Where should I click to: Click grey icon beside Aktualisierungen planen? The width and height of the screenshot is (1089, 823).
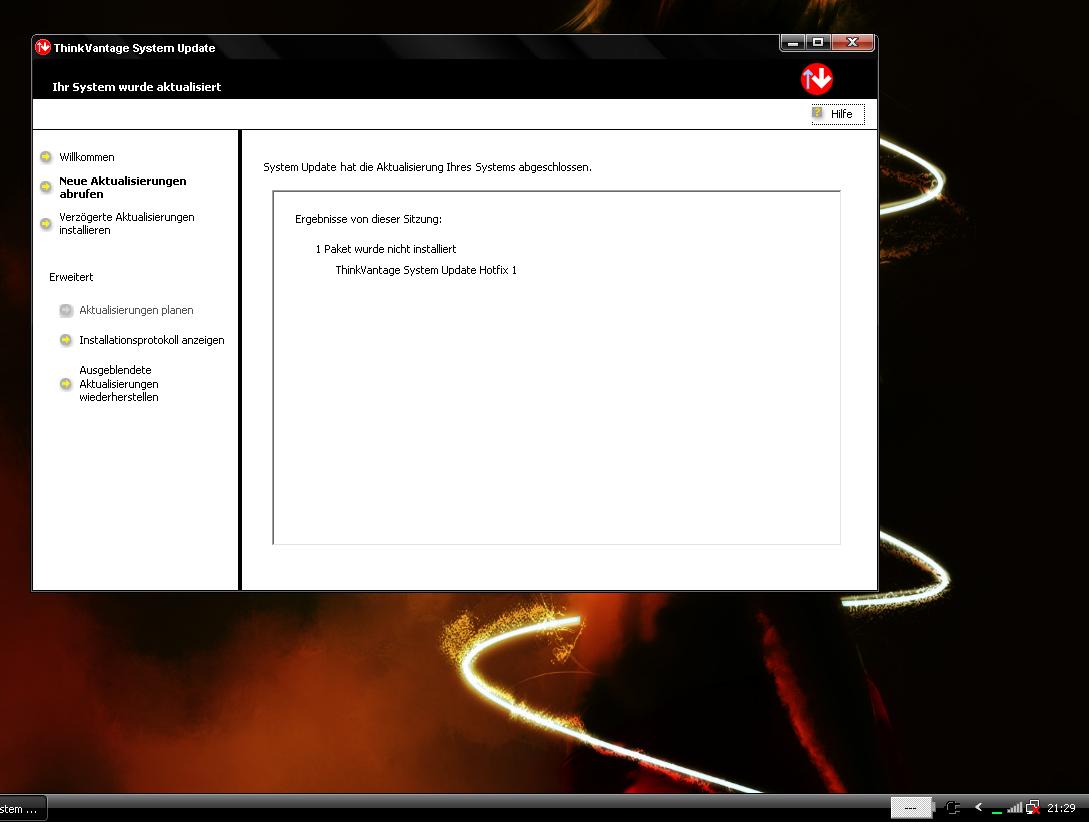click(66, 310)
